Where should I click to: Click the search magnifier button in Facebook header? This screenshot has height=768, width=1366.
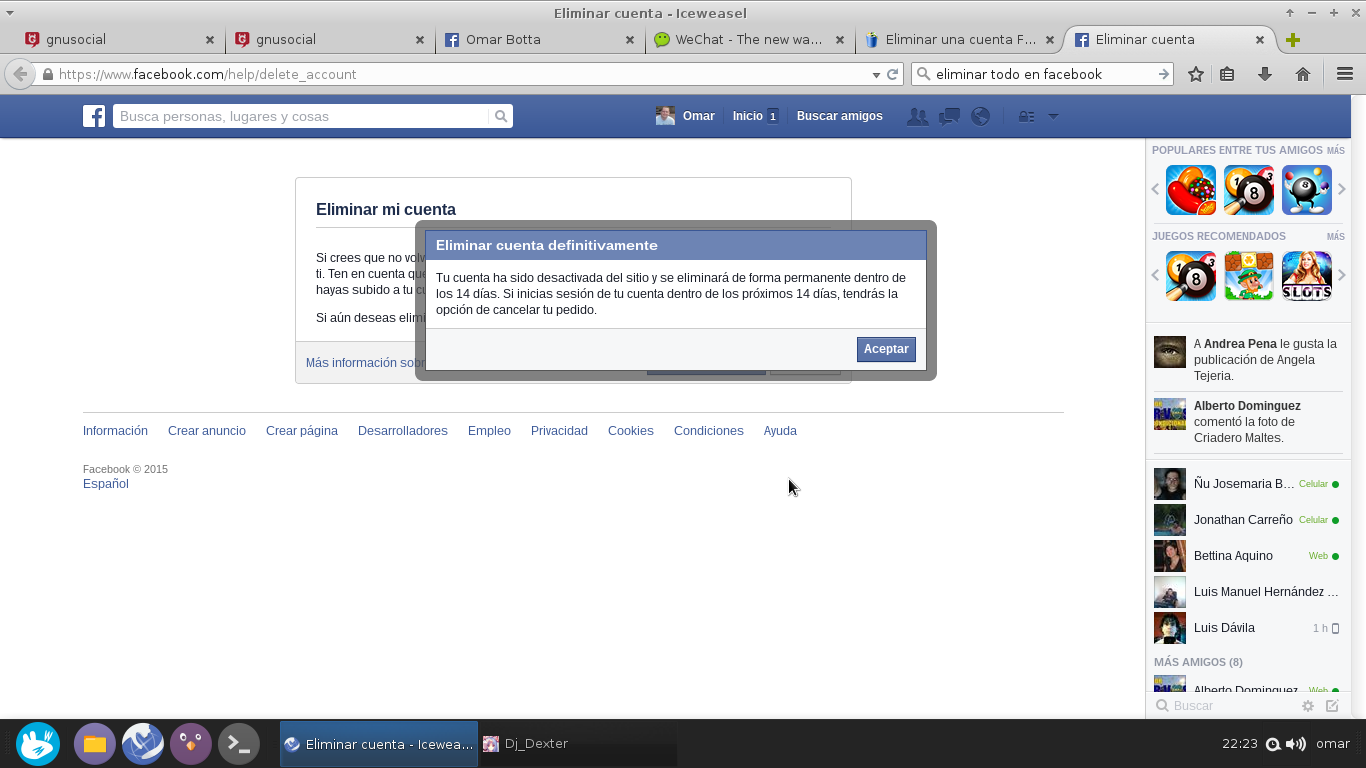tap(501, 116)
